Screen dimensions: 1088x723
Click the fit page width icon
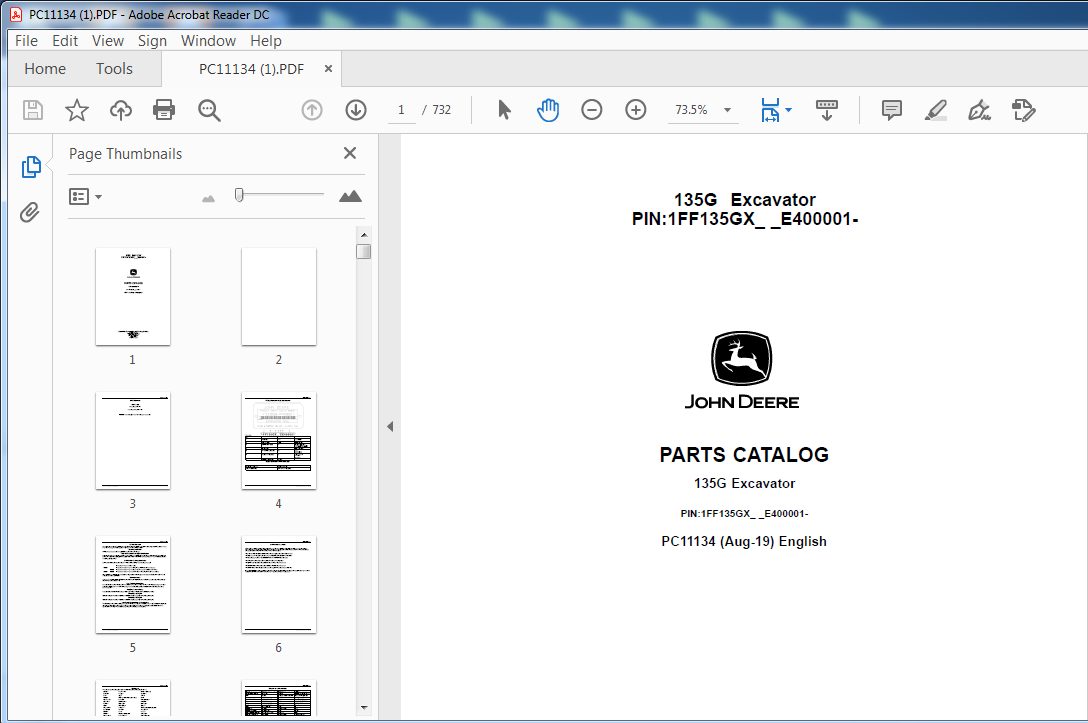pyautogui.click(x=770, y=110)
